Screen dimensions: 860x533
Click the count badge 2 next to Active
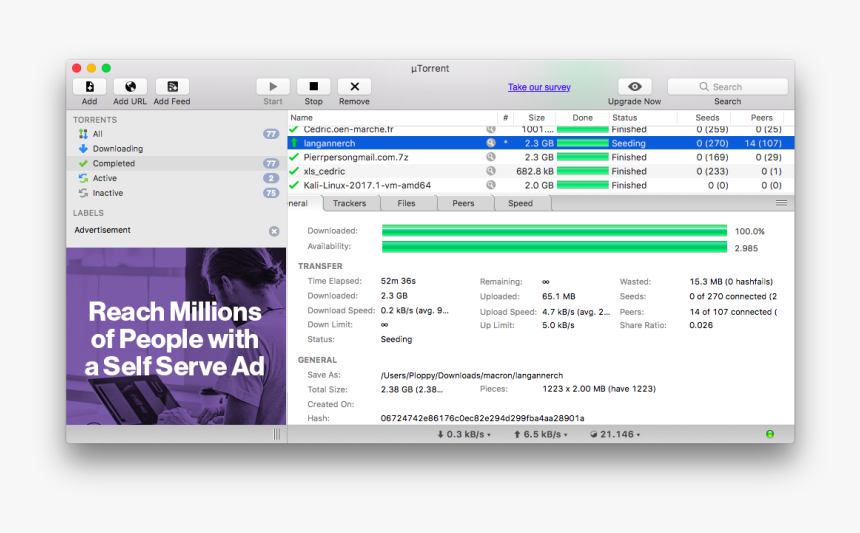coord(271,178)
